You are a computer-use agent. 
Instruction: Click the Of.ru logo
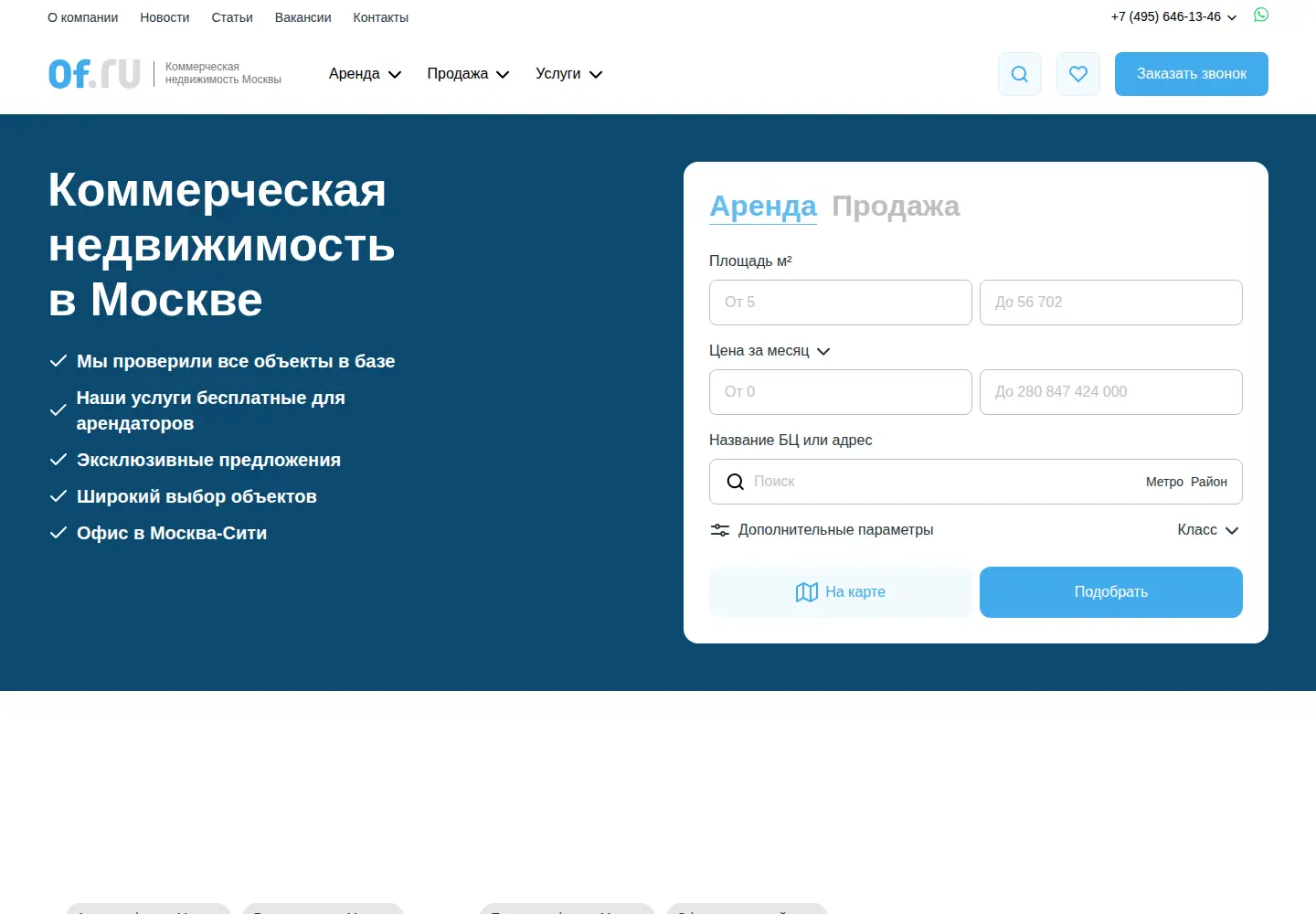(94, 74)
